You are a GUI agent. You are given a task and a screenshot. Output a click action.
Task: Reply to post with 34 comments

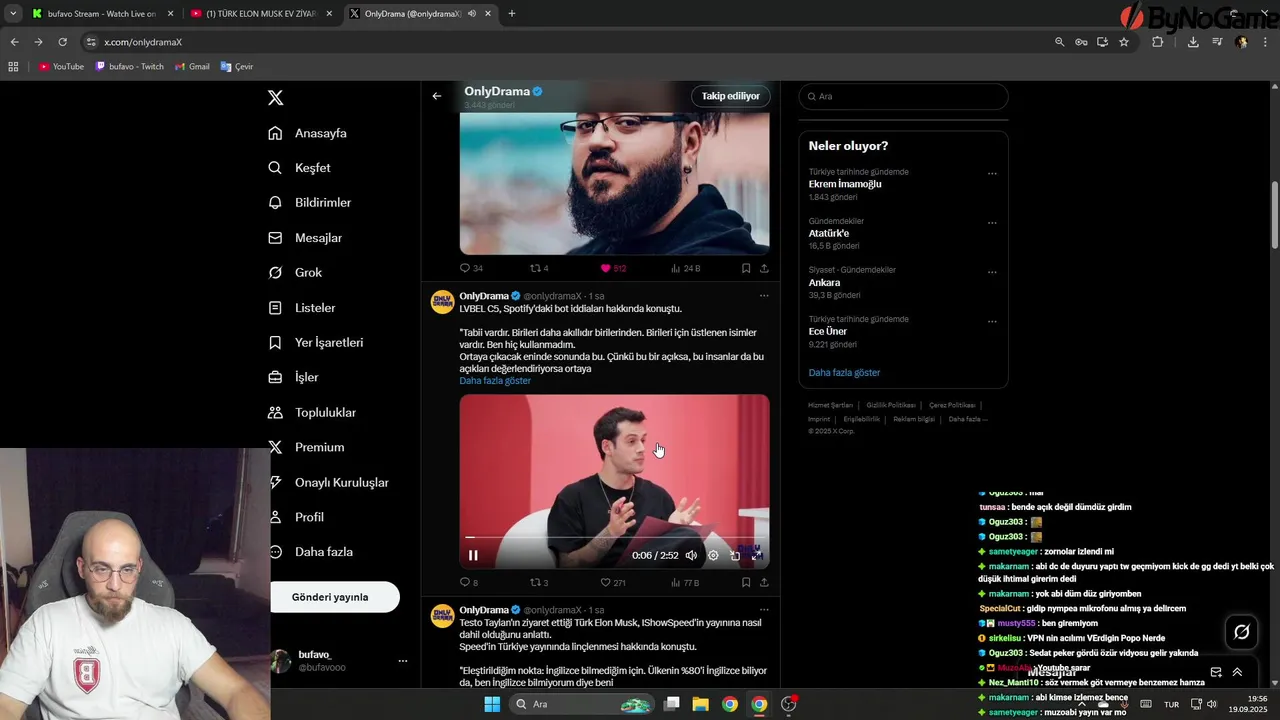471,268
